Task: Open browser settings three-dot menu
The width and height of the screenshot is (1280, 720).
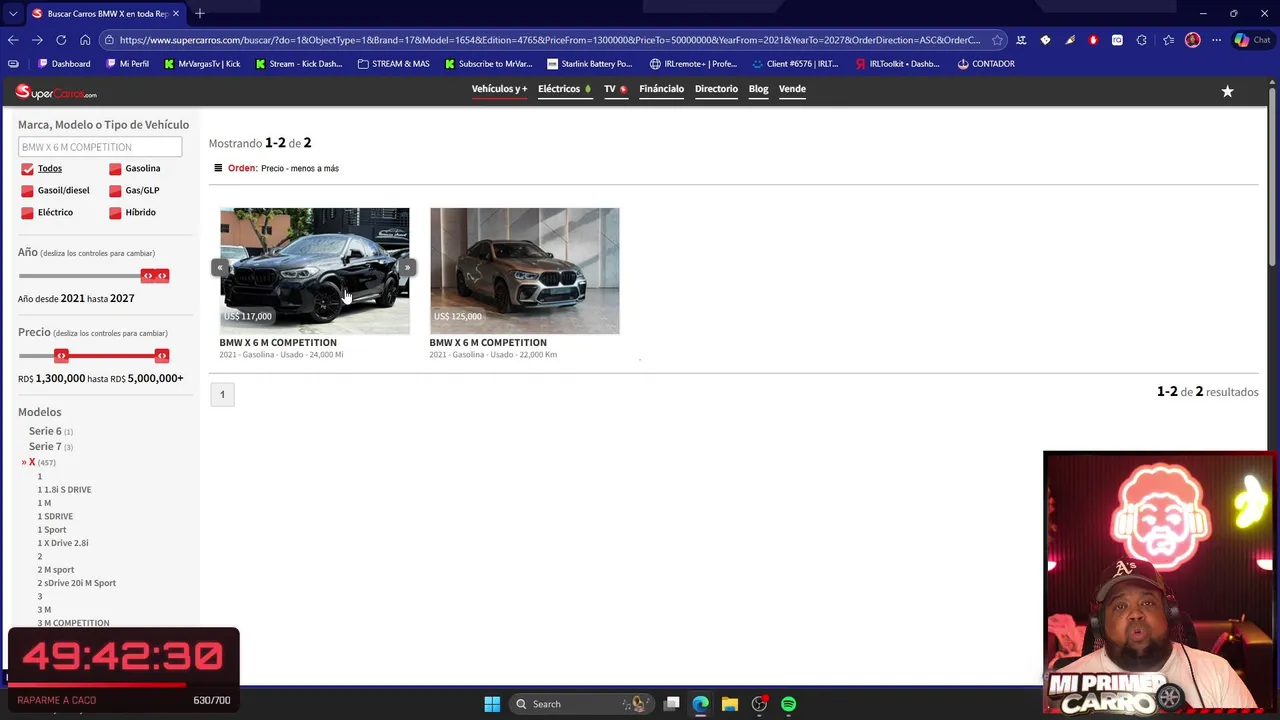Action: point(1216,40)
